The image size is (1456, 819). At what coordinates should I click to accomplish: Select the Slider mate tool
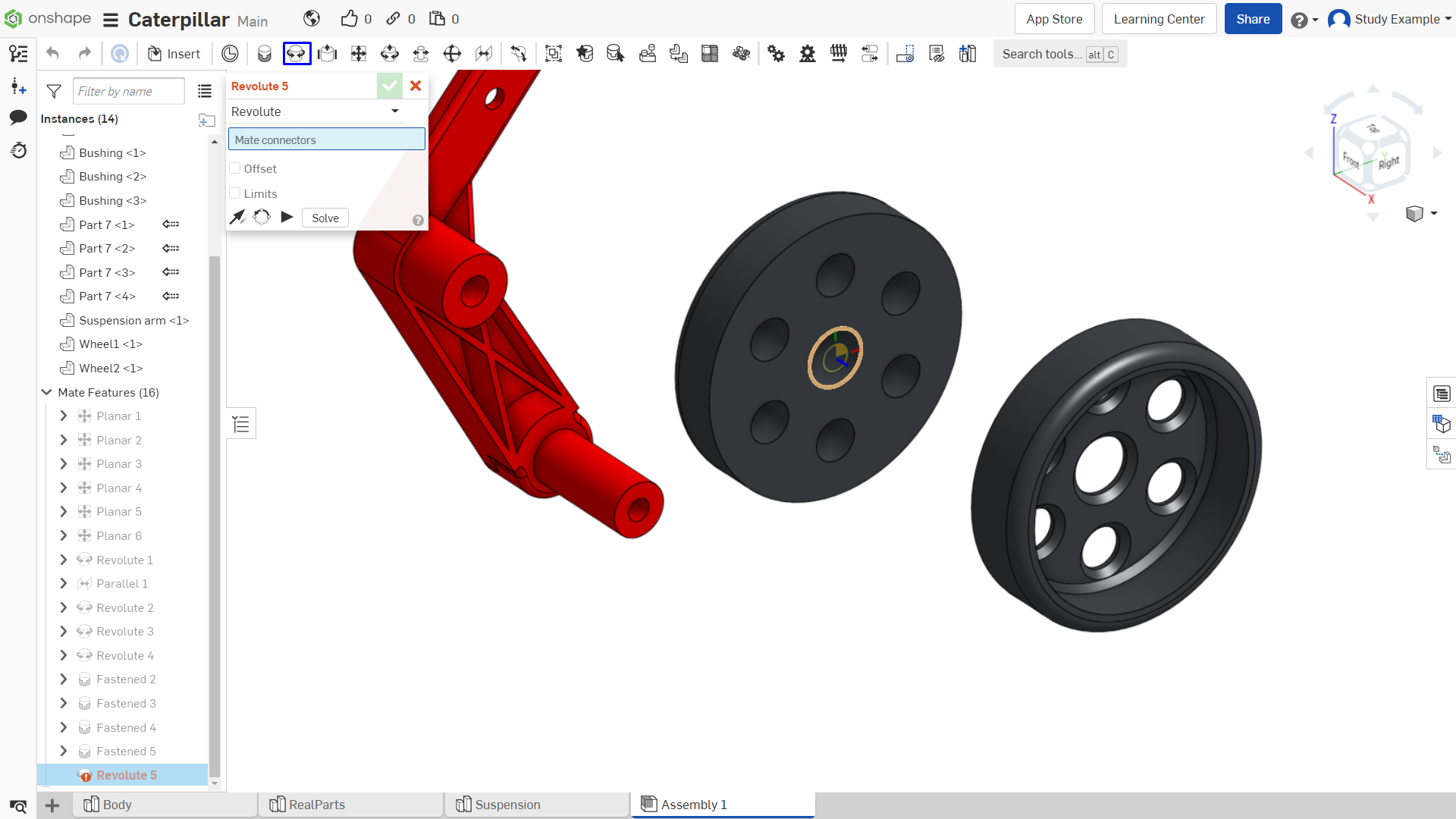328,54
